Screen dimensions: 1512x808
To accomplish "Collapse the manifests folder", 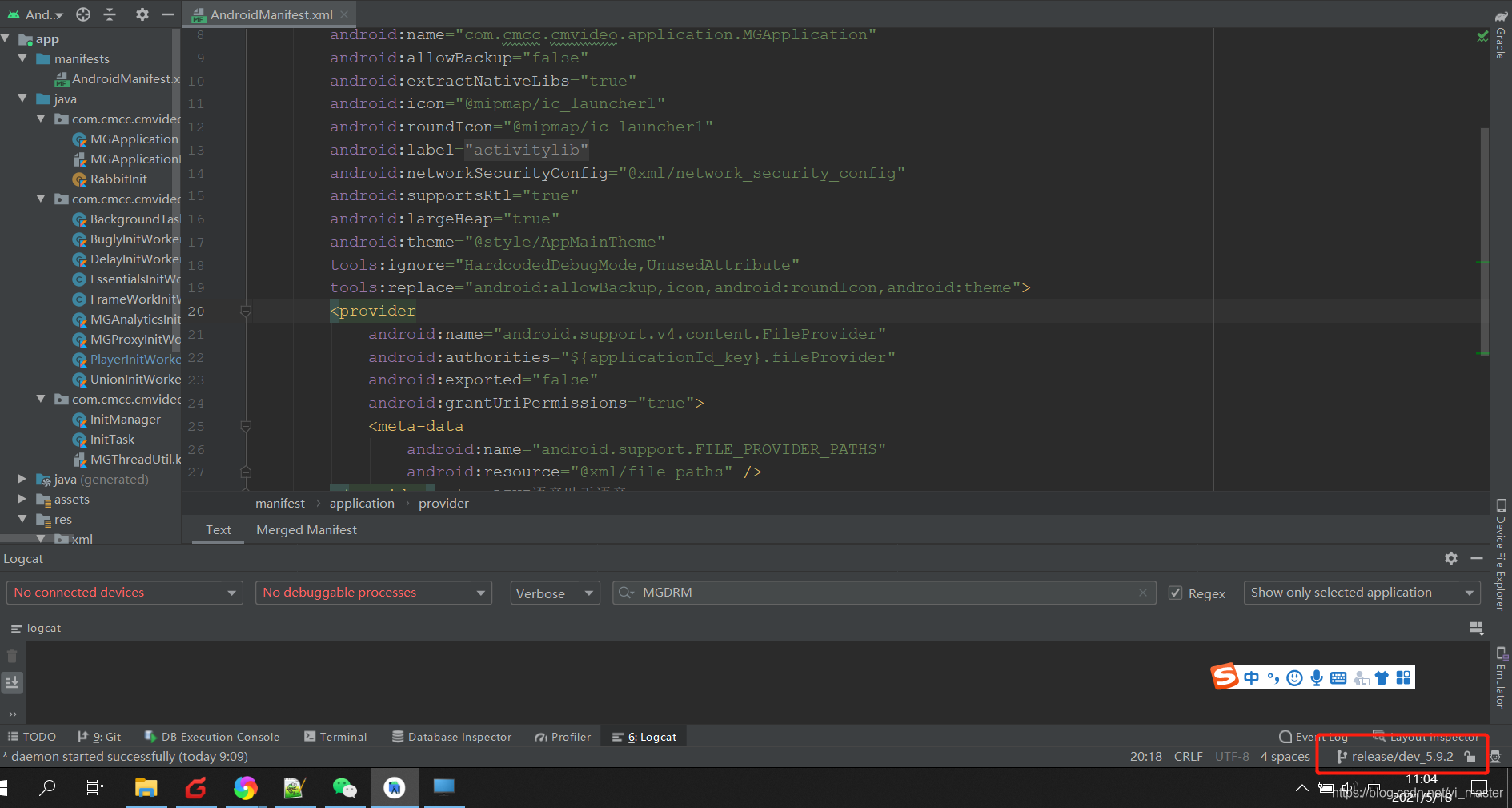I will pos(22,58).
